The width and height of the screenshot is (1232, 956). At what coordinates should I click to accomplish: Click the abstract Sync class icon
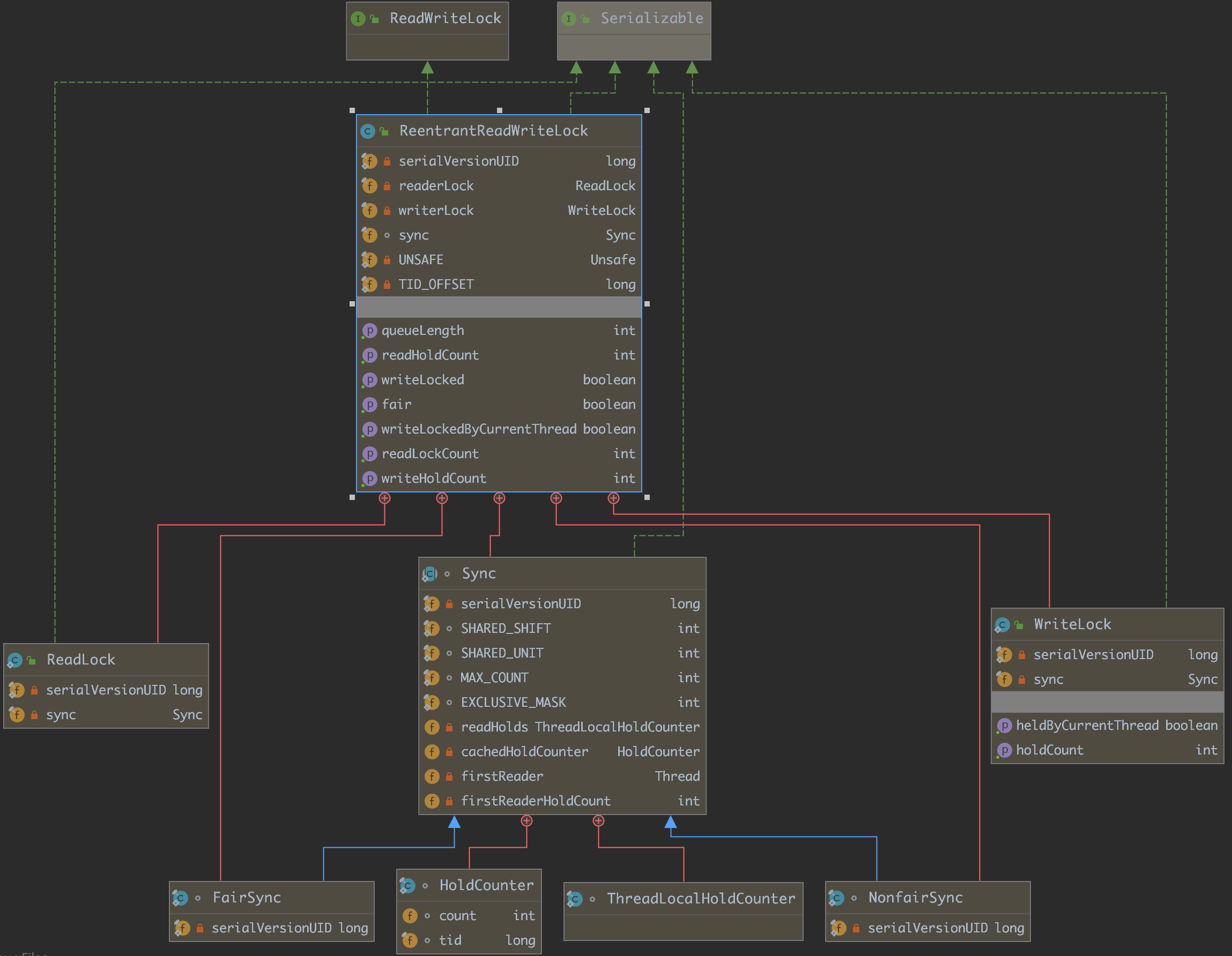430,574
